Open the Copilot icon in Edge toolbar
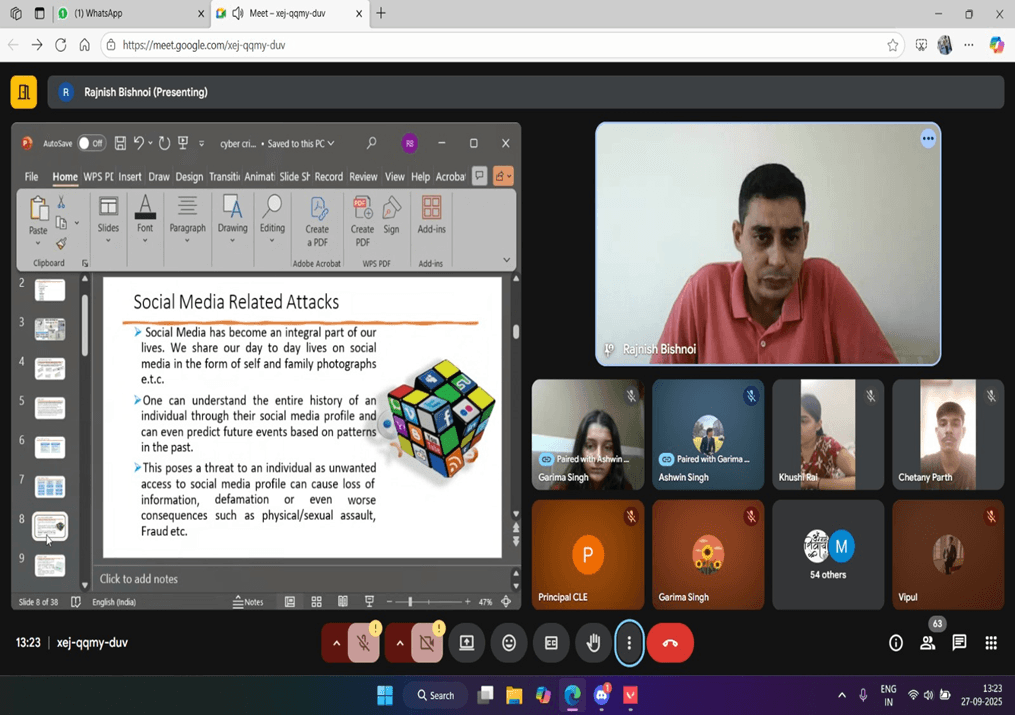 click(x=996, y=45)
